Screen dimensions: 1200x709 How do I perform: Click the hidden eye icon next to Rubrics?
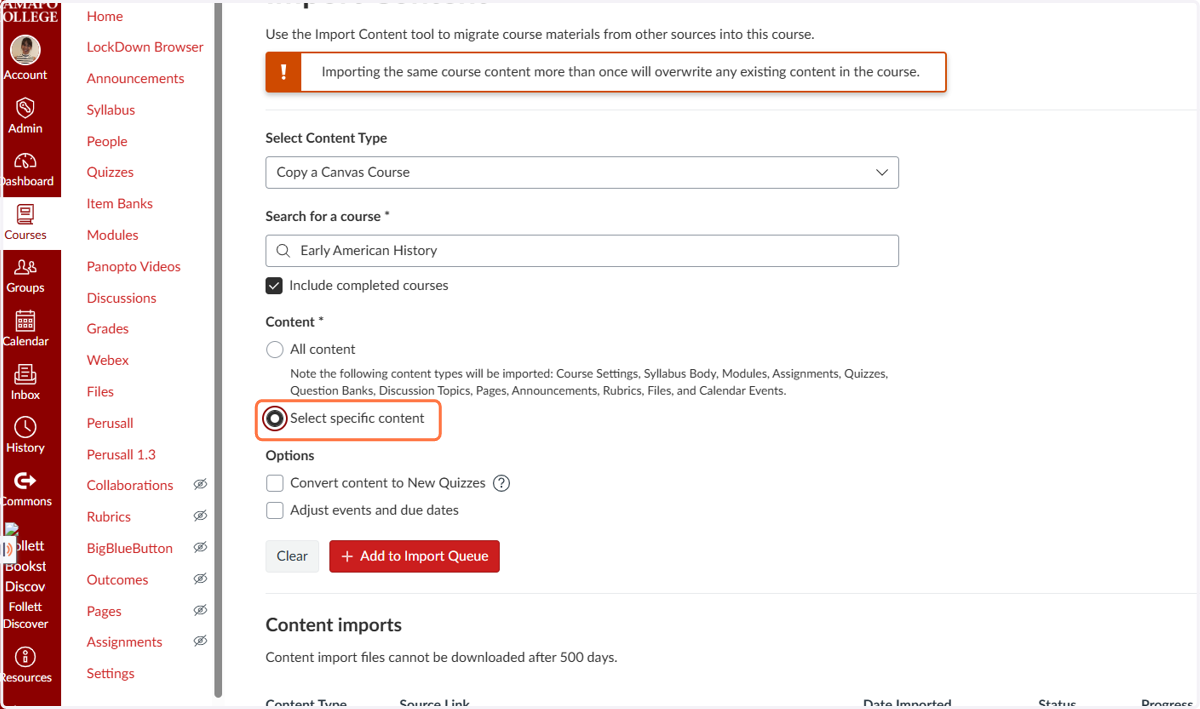click(x=200, y=516)
